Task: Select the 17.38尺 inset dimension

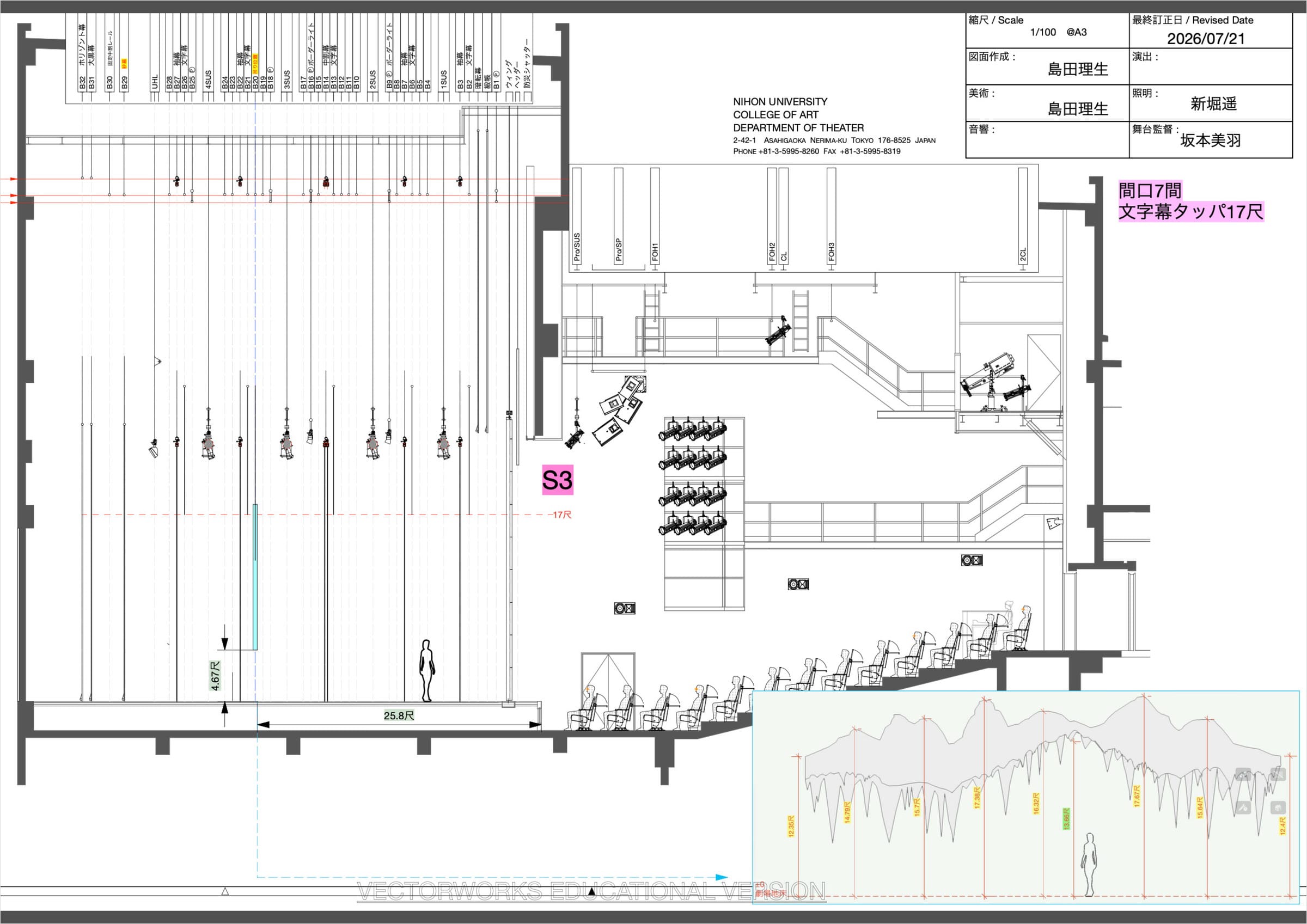Action: 977,798
